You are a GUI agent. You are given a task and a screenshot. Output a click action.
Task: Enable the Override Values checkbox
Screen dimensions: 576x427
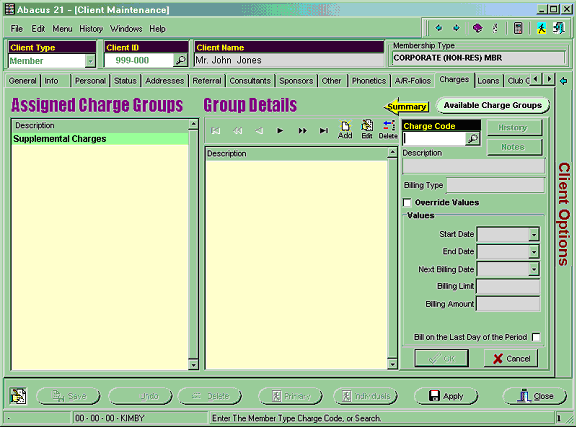[x=407, y=203]
